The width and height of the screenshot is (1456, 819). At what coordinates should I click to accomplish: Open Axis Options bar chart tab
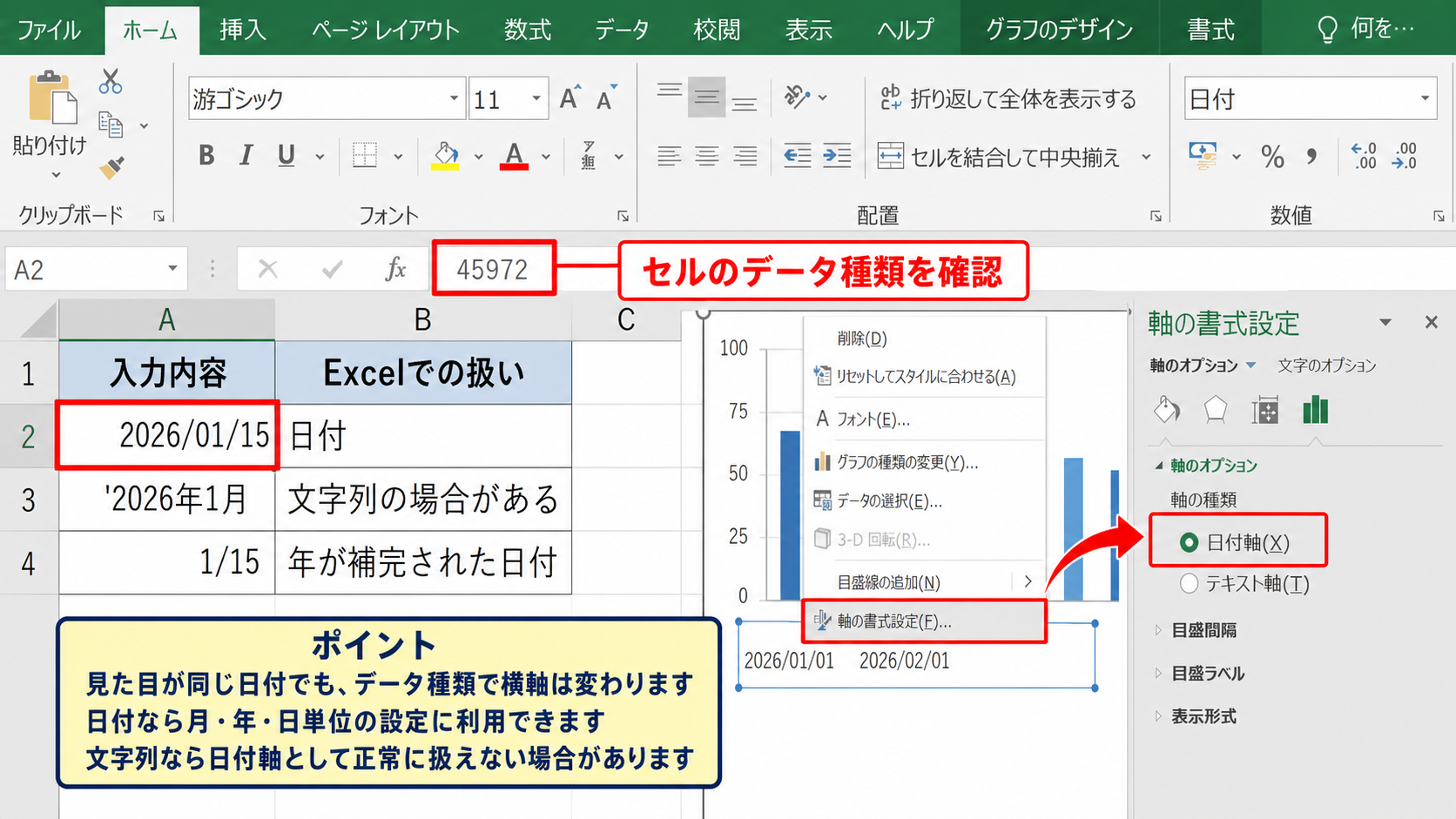point(1315,409)
